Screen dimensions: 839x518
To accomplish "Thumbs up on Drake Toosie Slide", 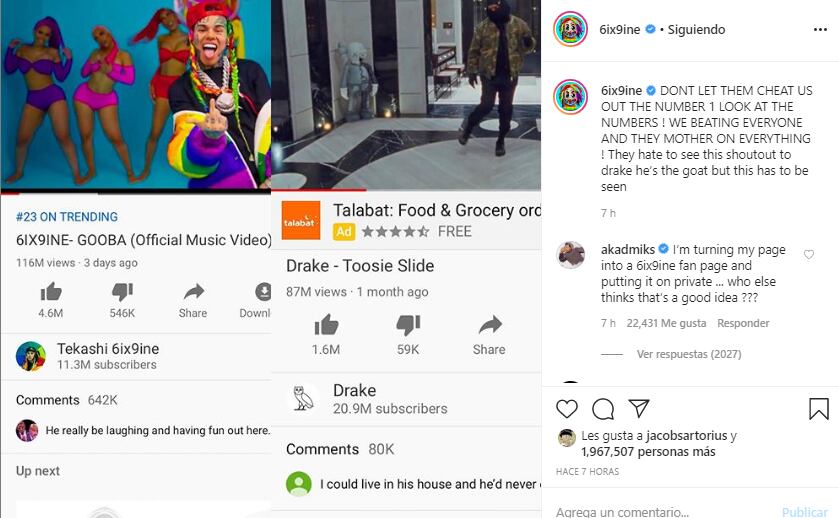I will (x=326, y=325).
